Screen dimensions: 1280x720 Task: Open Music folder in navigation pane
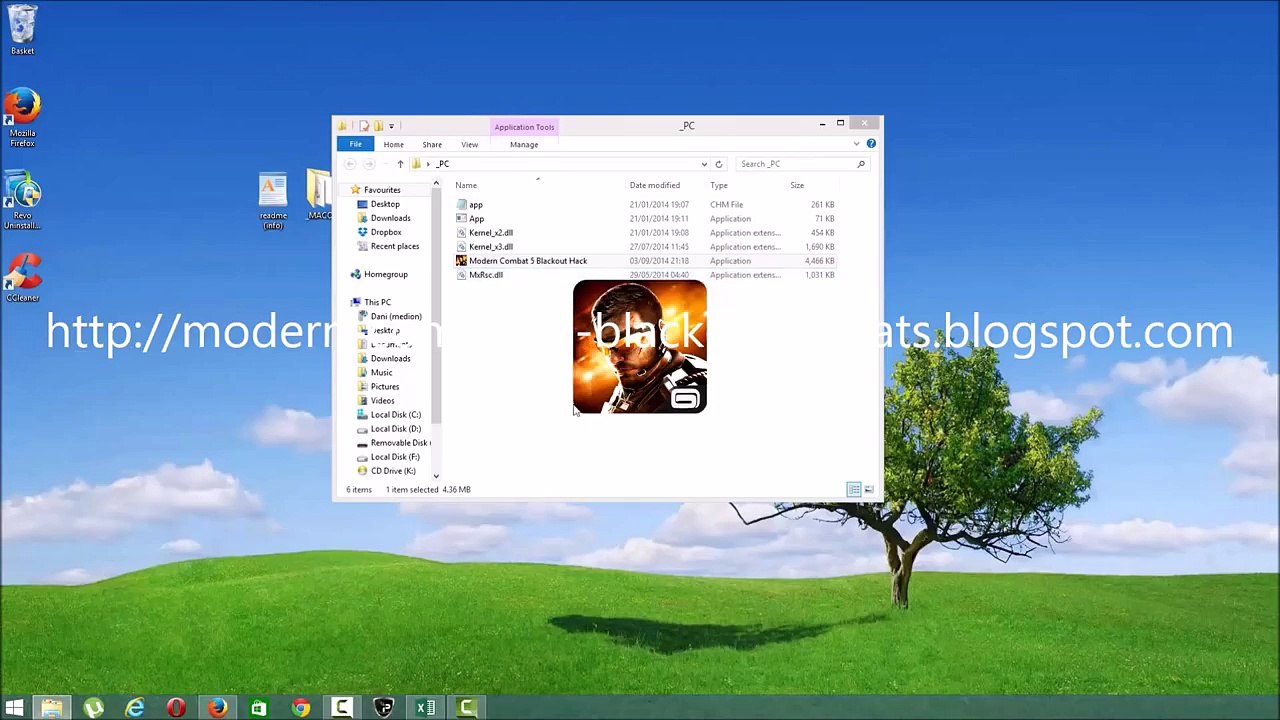pyautogui.click(x=381, y=372)
